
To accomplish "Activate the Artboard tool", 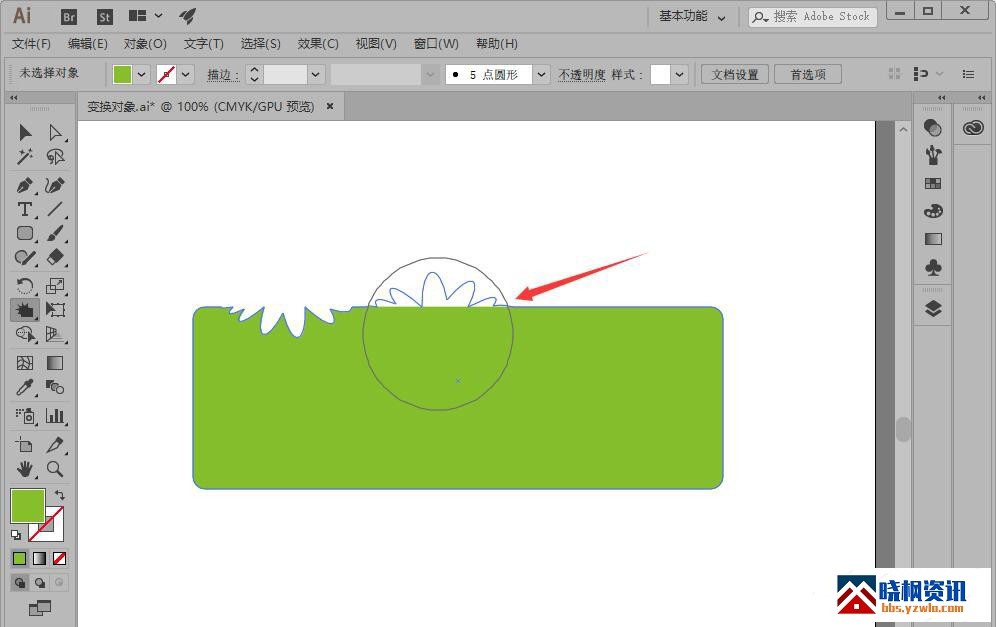I will point(25,445).
